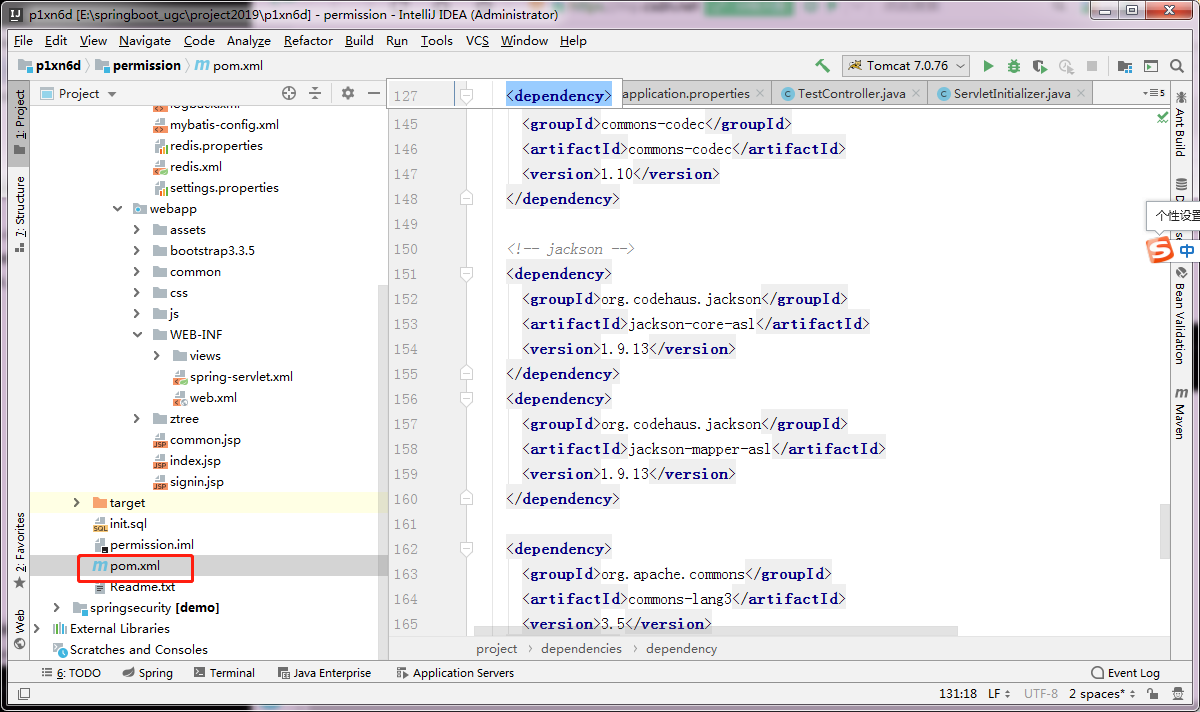
Task: Select pom.xml in project tree
Action: click(135, 566)
